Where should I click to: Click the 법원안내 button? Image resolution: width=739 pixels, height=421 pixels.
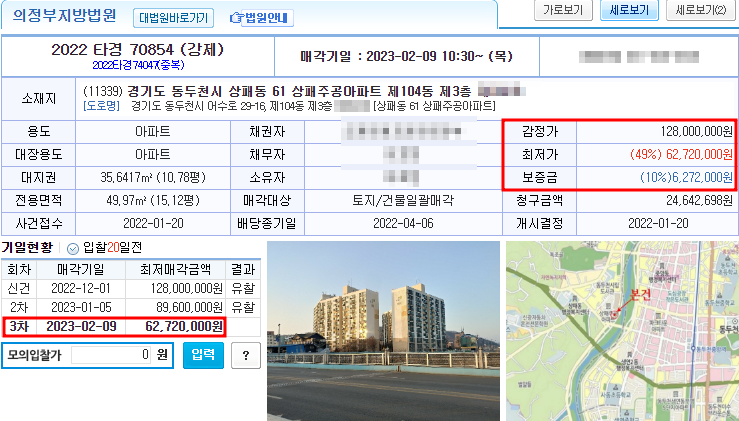[267, 18]
